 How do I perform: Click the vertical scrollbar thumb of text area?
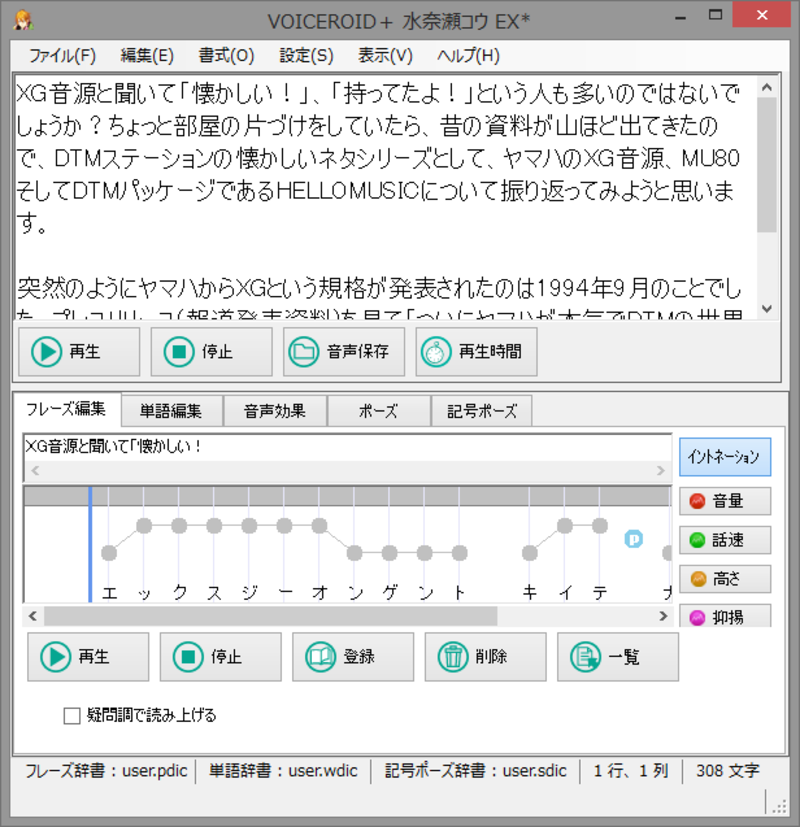click(x=767, y=165)
